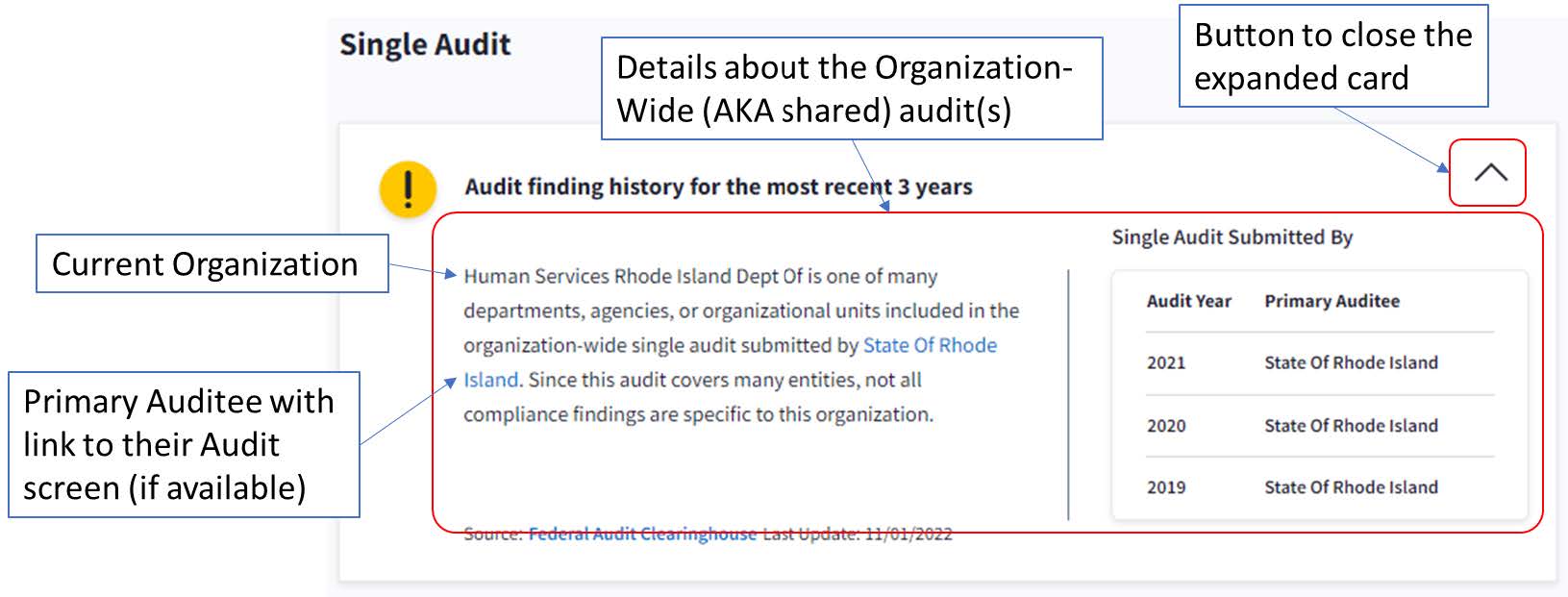1568x597 pixels.
Task: Click the Single Audit section heading
Action: pyautogui.click(x=425, y=44)
